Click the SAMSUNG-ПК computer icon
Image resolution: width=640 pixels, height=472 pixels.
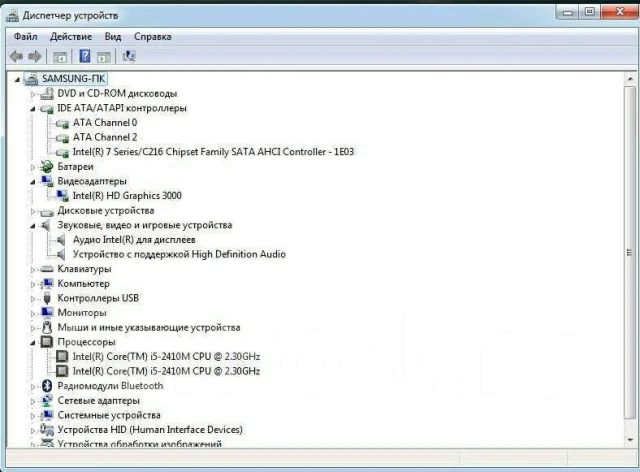31,78
